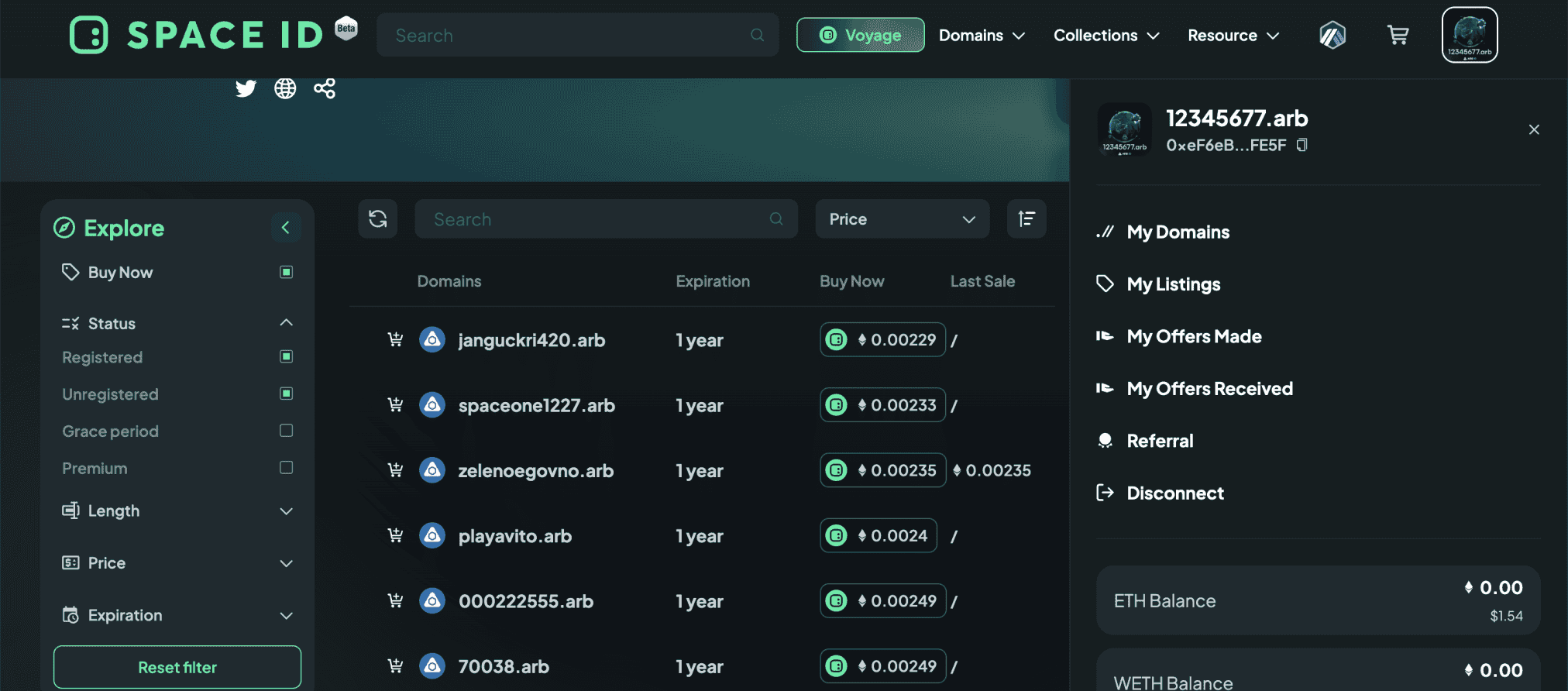
Task: Click the share icon in banner
Action: pyautogui.click(x=325, y=88)
